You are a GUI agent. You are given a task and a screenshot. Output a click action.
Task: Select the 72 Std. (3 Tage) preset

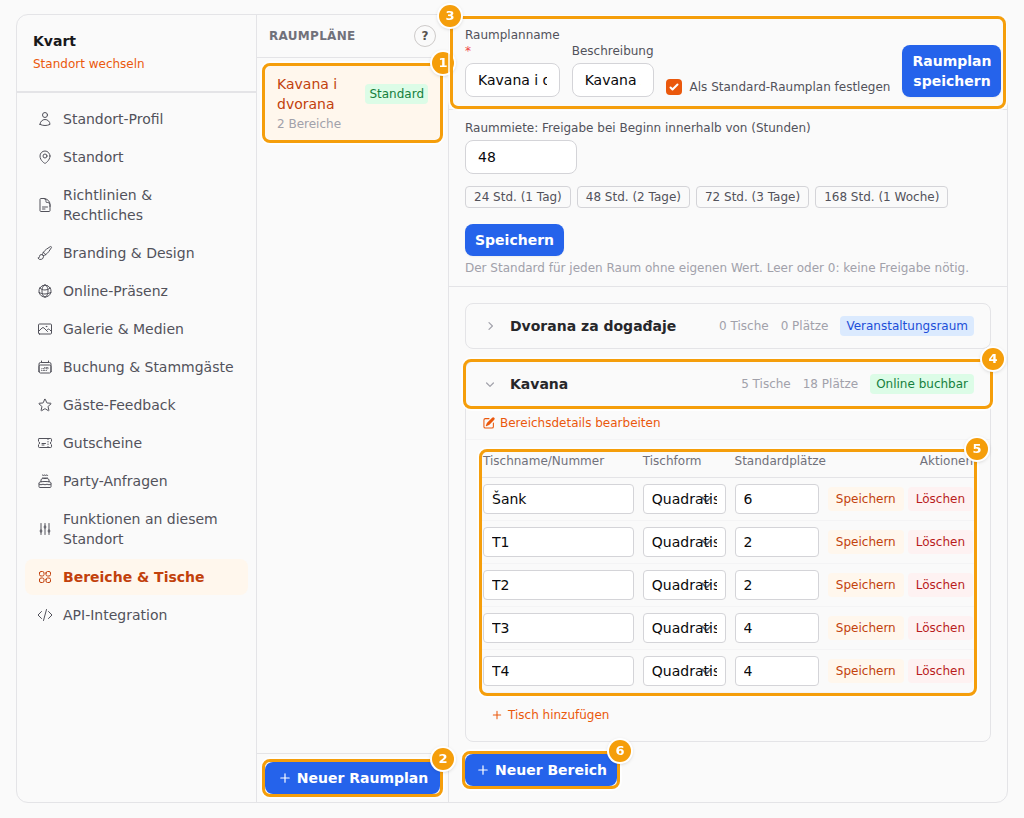(752, 197)
